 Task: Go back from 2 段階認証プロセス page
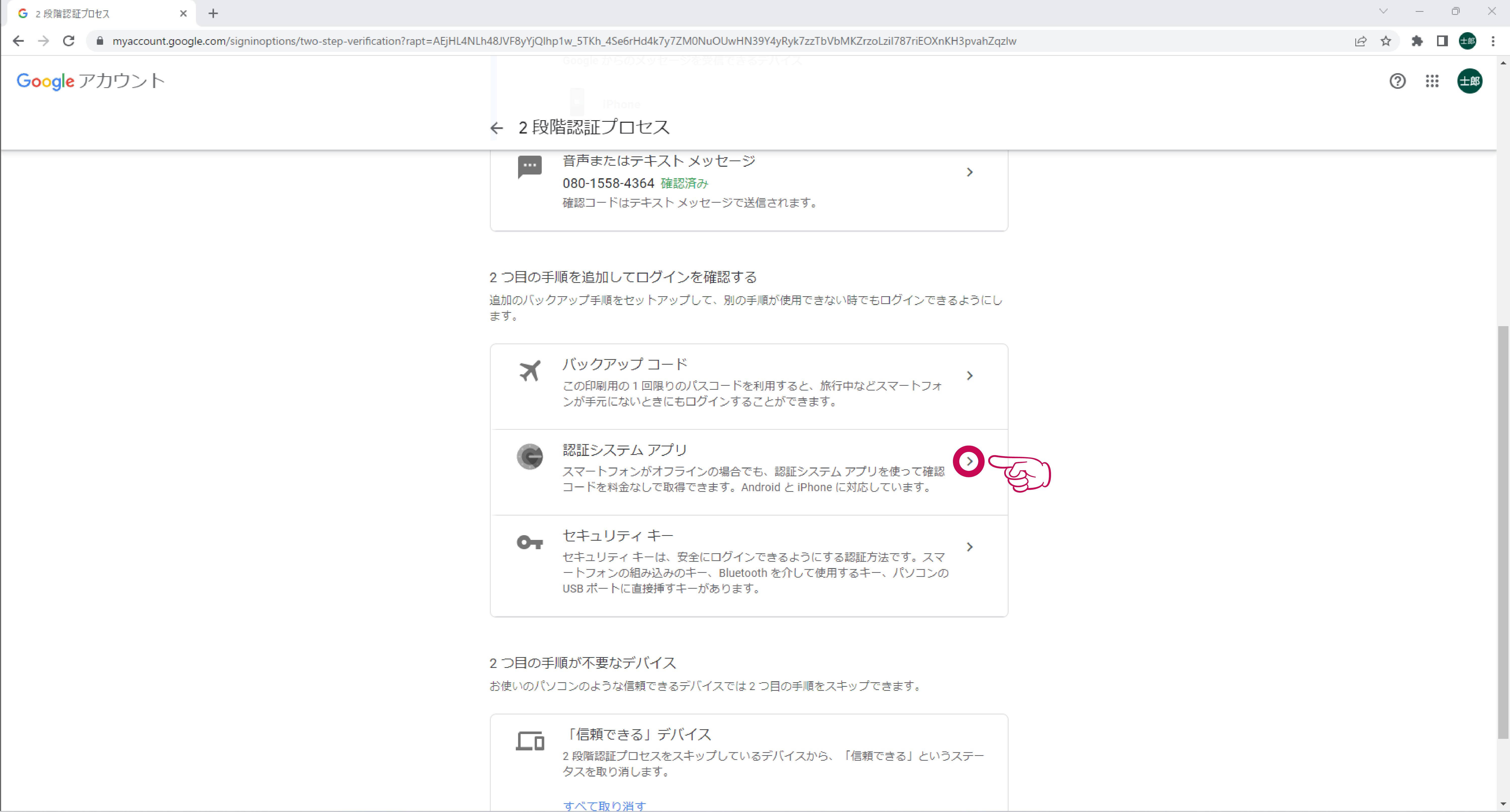(496, 128)
